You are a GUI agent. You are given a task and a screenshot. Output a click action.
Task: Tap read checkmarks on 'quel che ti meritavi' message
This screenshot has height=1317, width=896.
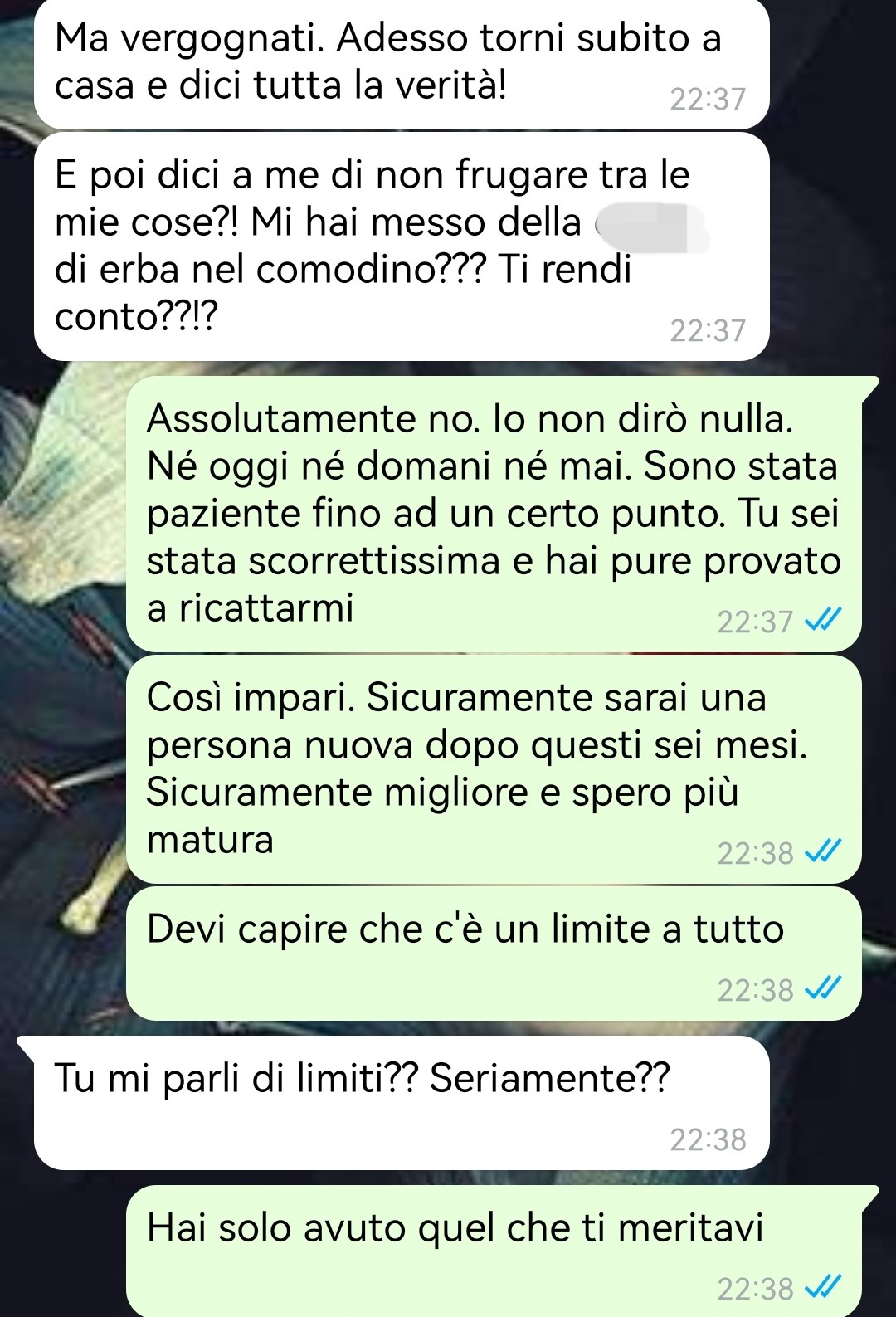pos(824,1287)
